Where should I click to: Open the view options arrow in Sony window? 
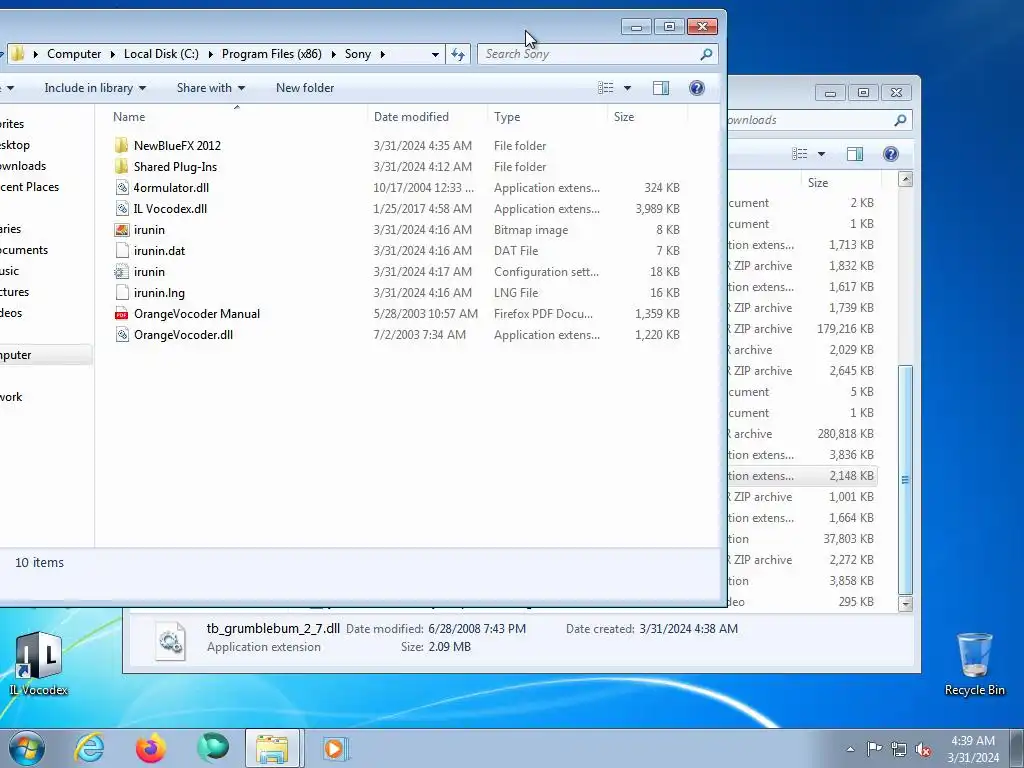[627, 88]
